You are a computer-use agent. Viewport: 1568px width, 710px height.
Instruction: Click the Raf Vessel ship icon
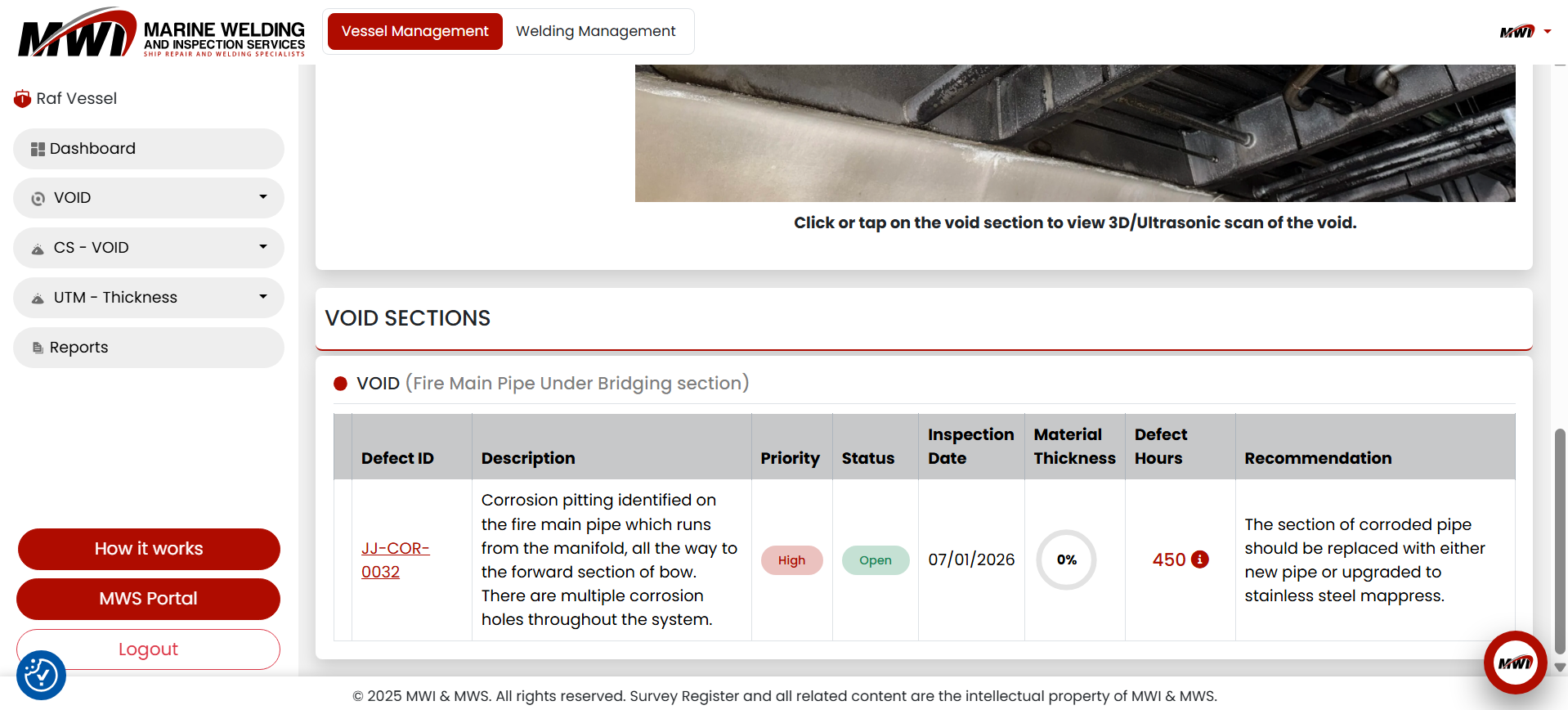(22, 99)
